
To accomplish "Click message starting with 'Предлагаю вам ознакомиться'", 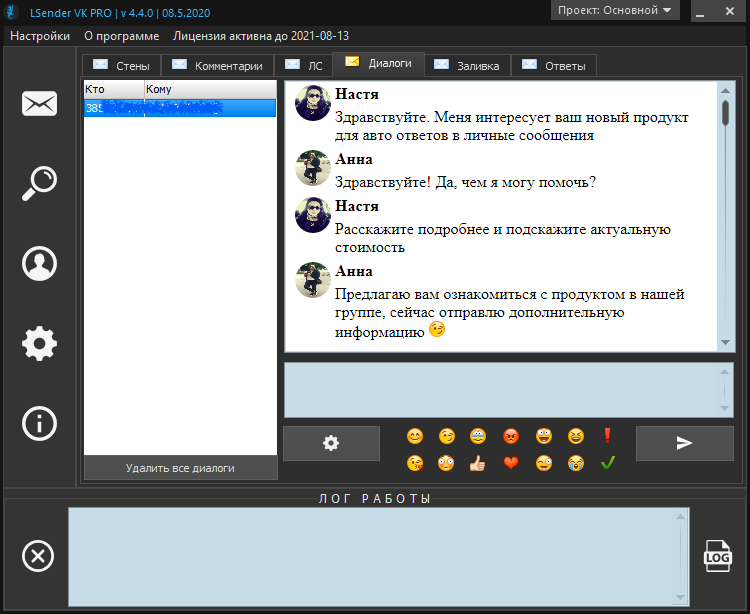I will 509,313.
